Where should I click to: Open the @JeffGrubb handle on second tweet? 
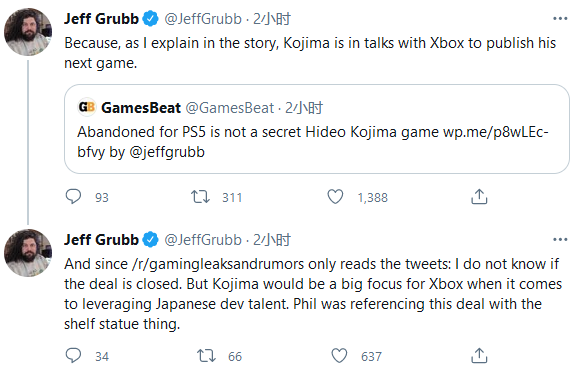coord(203,240)
